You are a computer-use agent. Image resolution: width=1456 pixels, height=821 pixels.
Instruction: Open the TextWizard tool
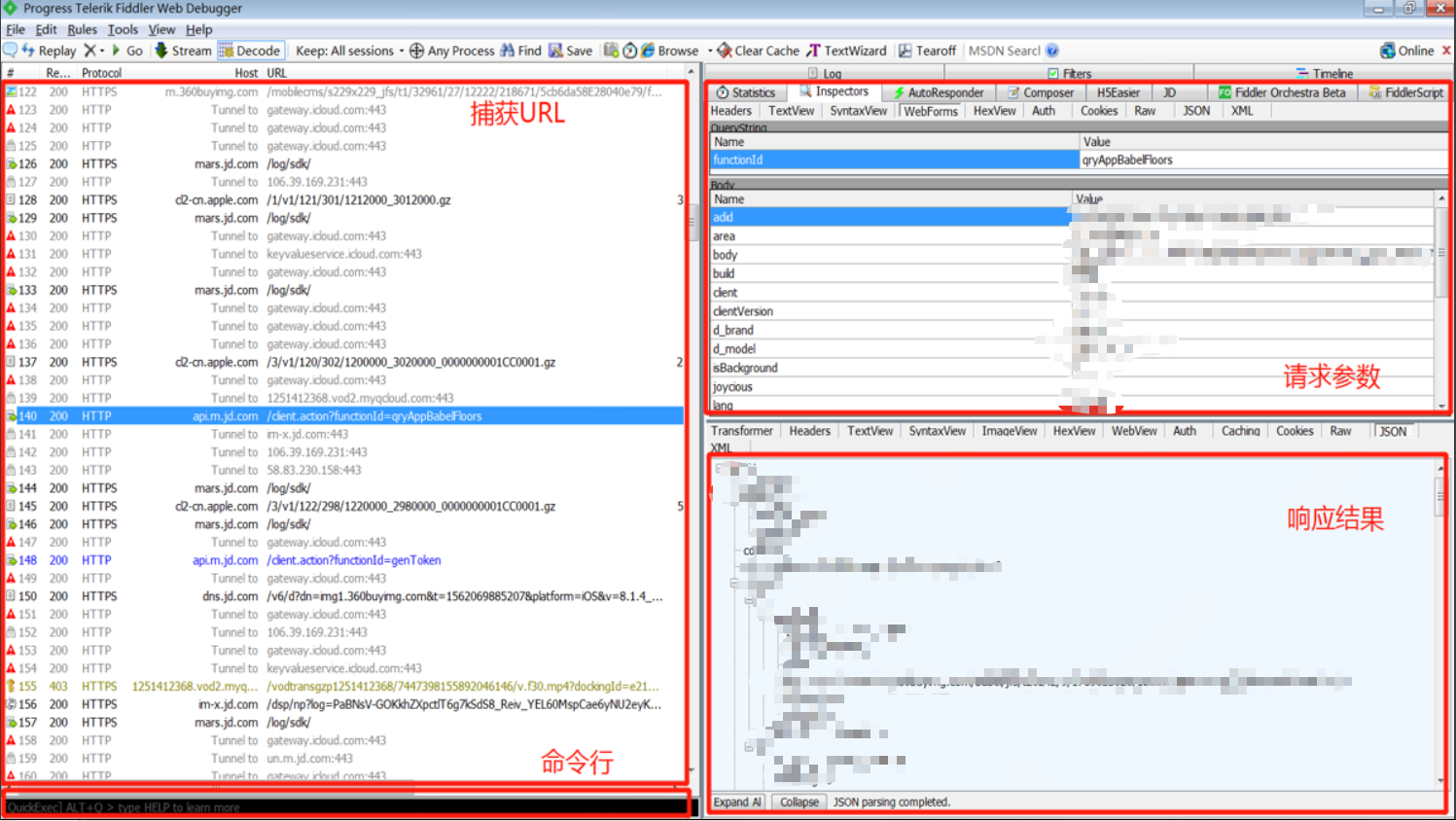click(846, 51)
